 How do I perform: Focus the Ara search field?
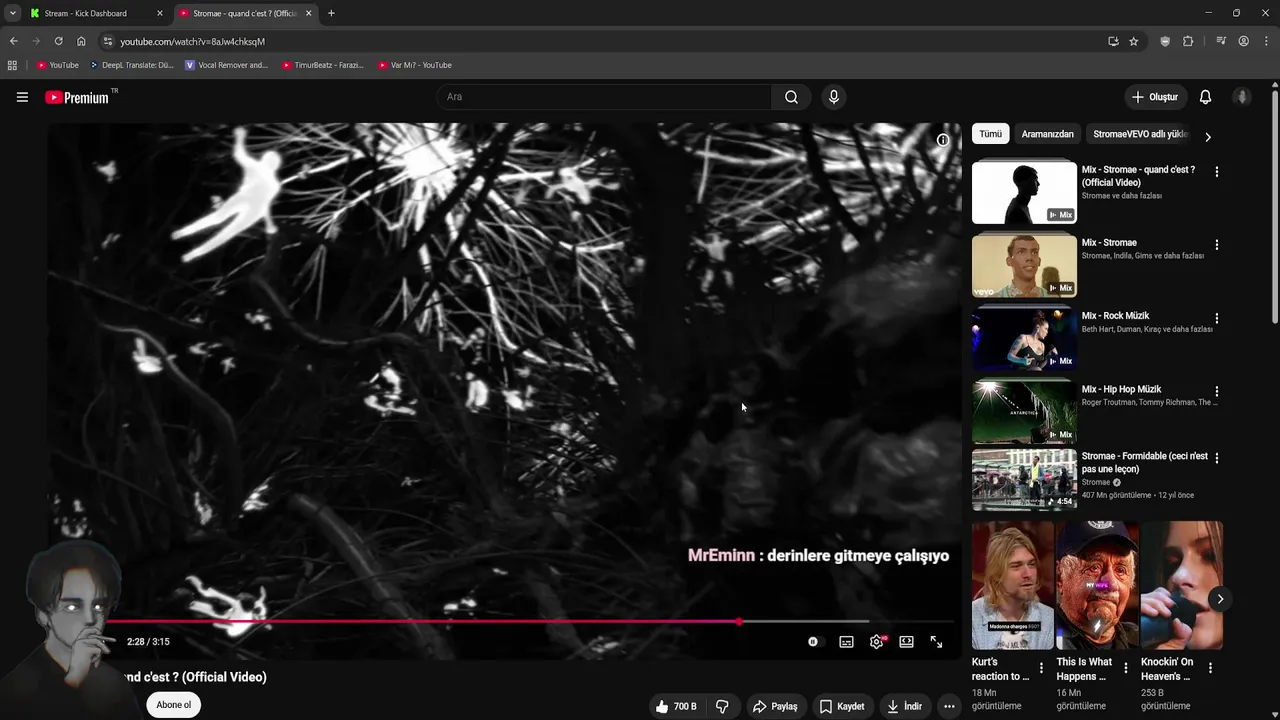click(x=603, y=97)
